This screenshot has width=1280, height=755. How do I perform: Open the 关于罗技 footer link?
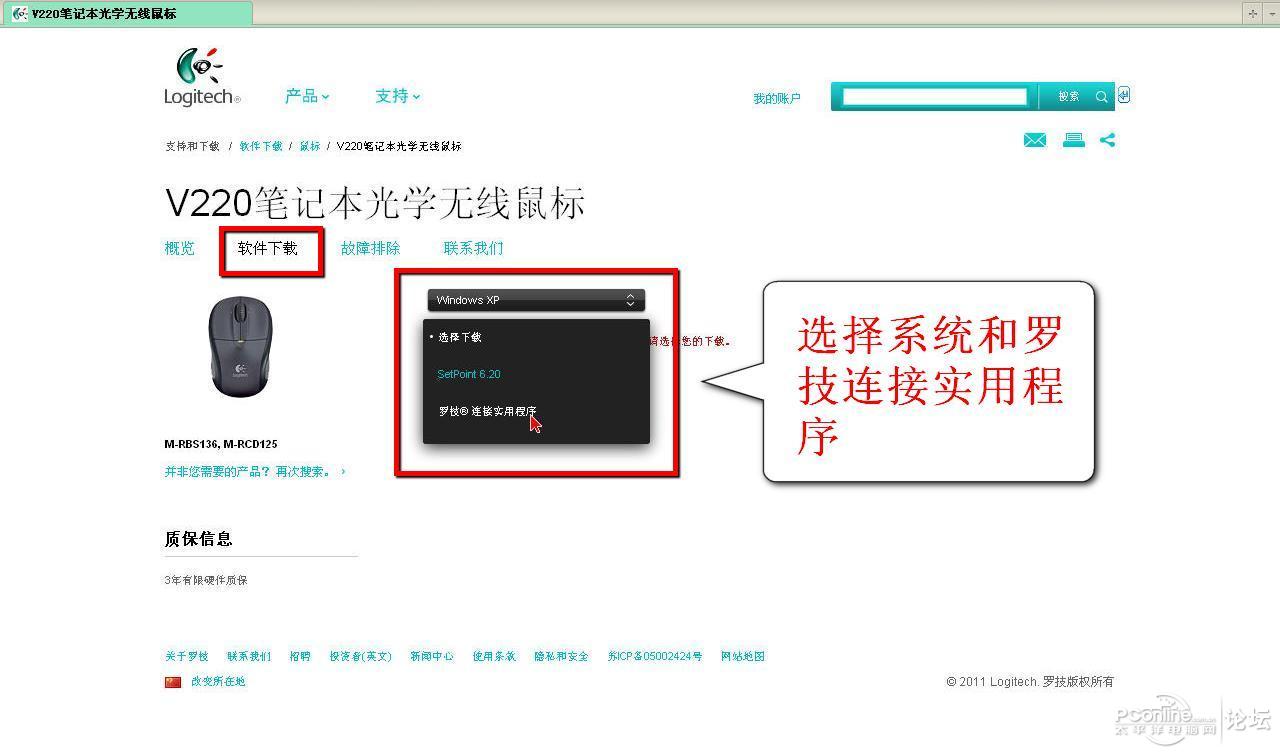[x=187, y=657]
